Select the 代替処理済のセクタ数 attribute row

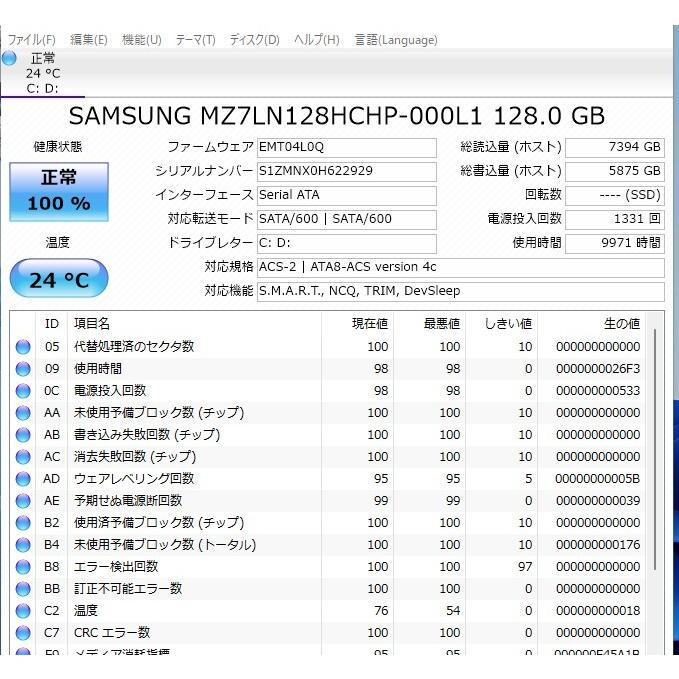tap(328, 347)
